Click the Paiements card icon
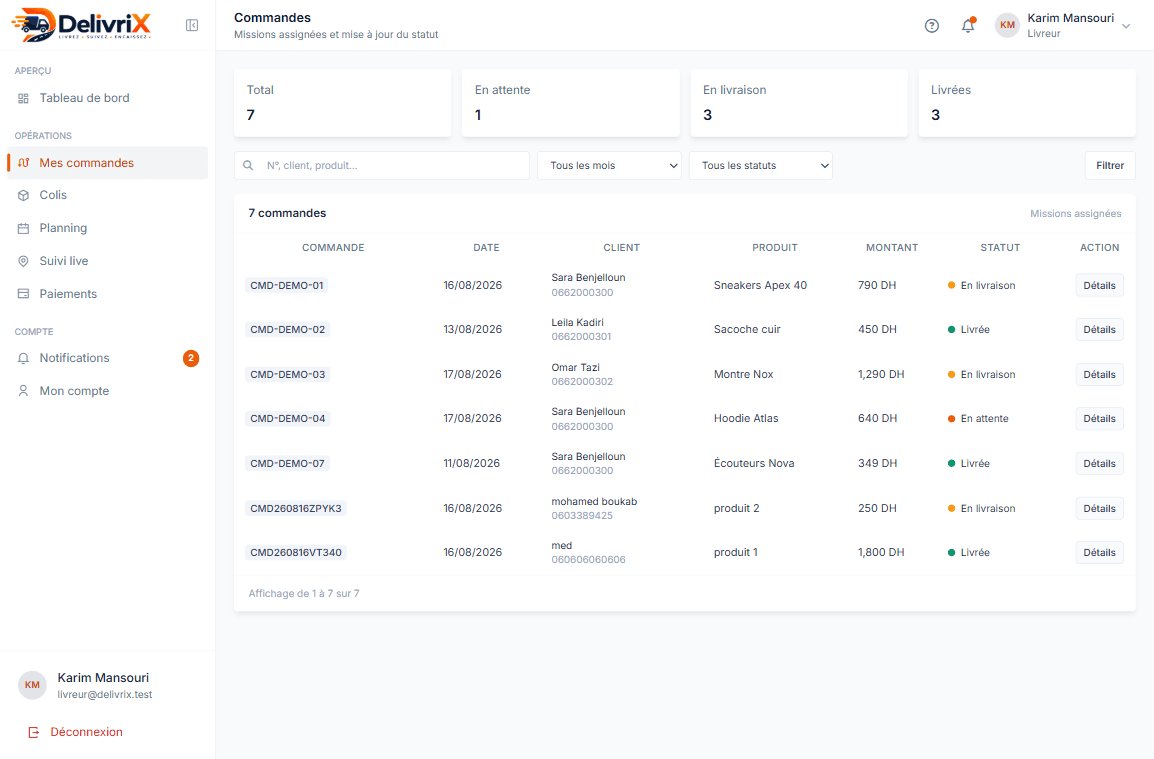 pos(24,294)
